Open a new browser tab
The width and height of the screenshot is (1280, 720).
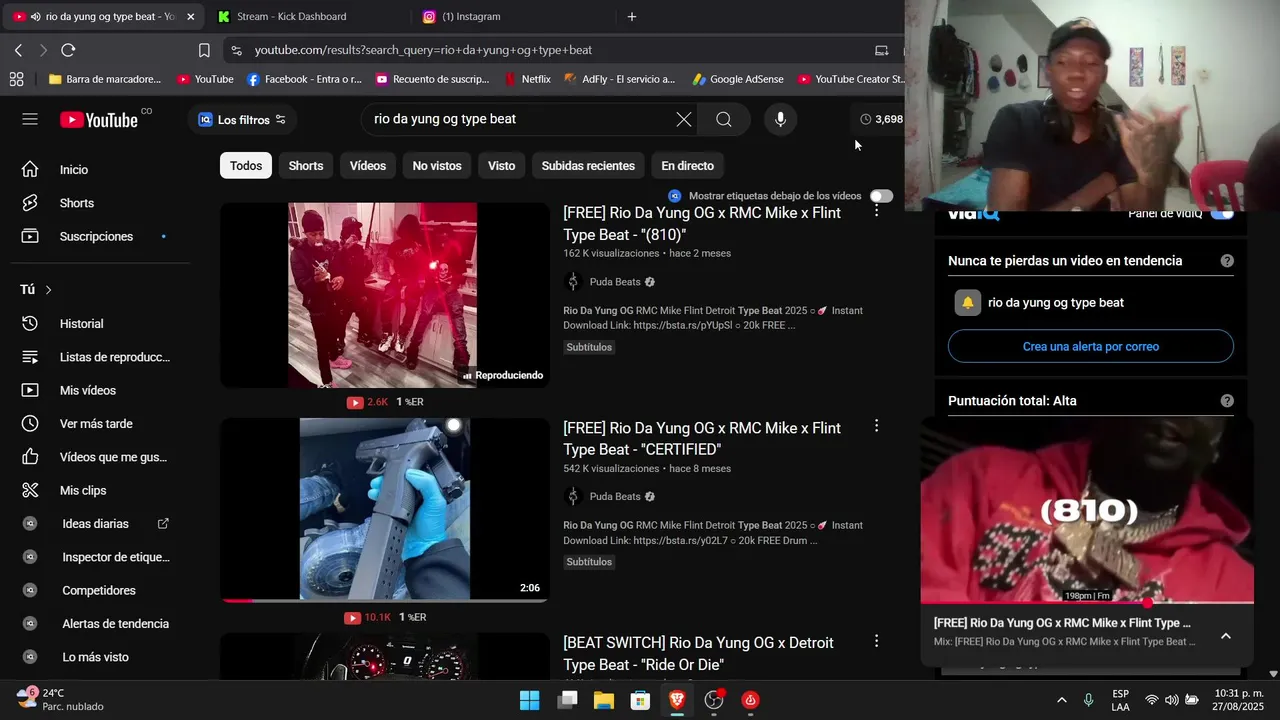[632, 16]
